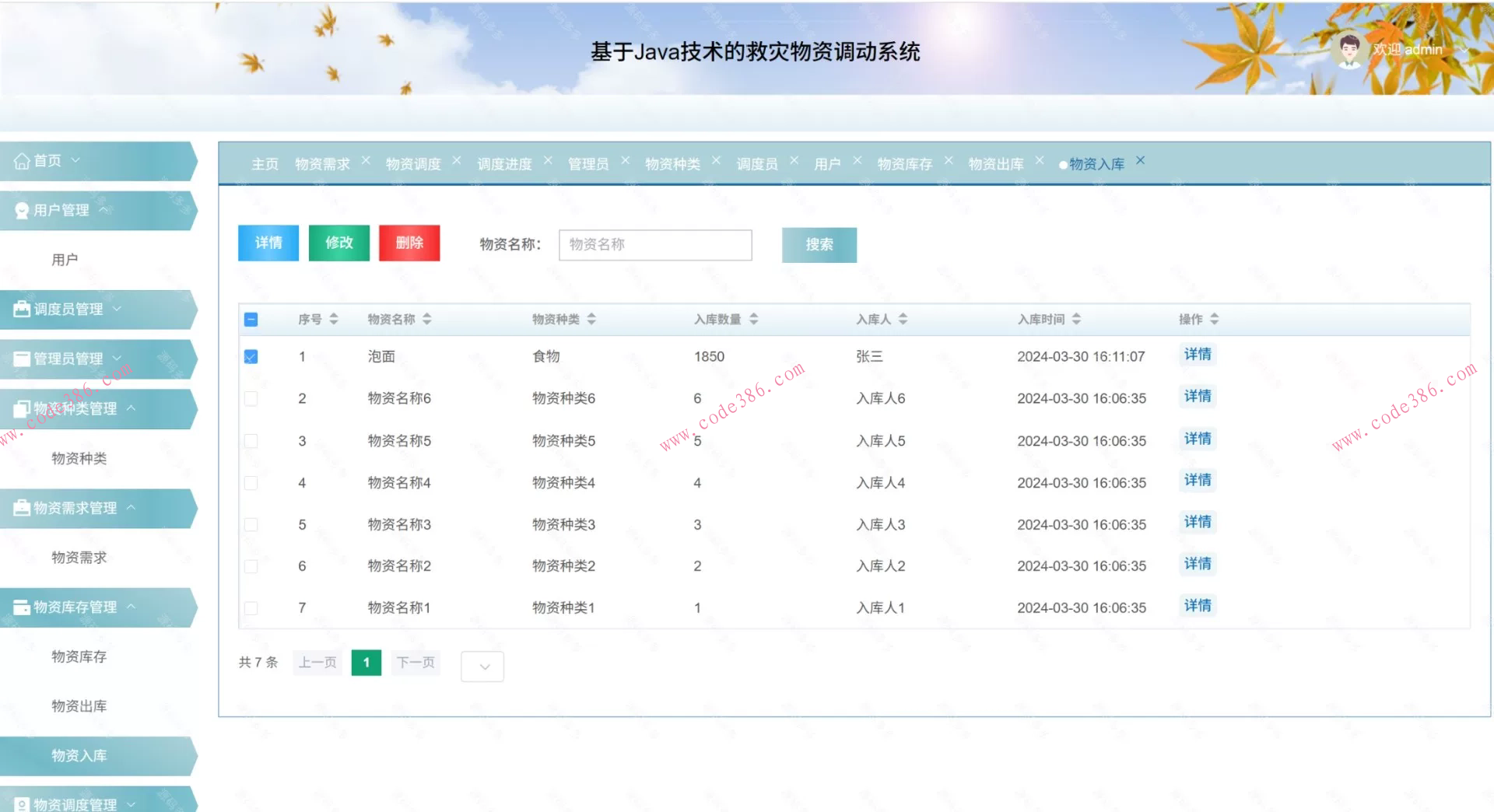The height and width of the screenshot is (812, 1494).
Task: Click the red 删除 delete button
Action: (x=409, y=243)
